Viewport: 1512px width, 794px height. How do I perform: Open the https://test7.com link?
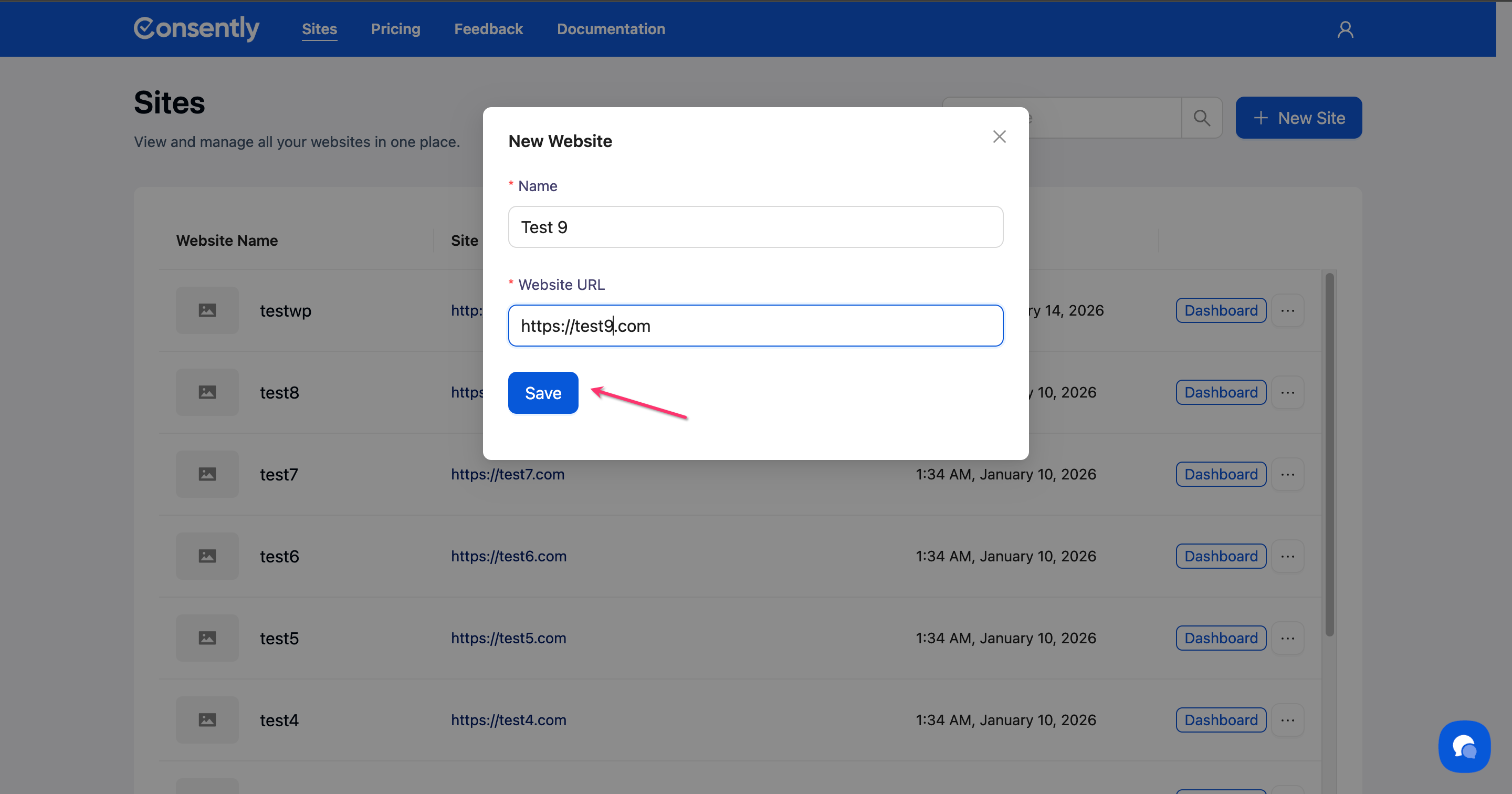[x=507, y=475]
